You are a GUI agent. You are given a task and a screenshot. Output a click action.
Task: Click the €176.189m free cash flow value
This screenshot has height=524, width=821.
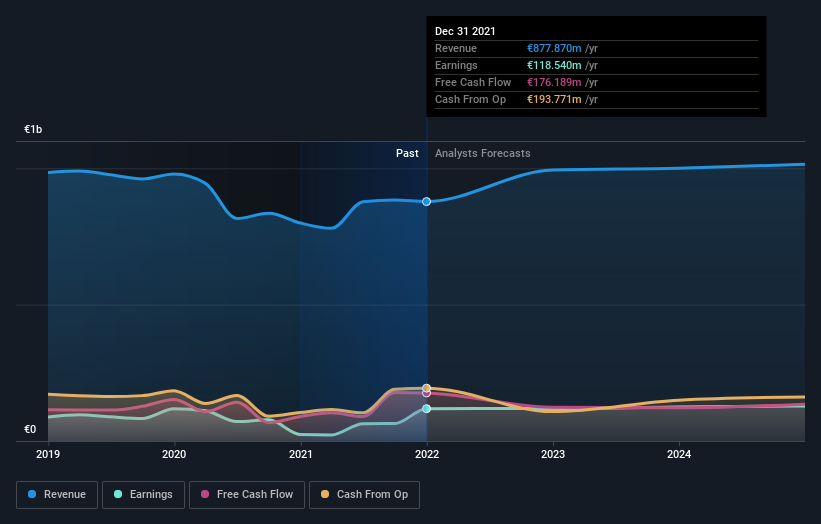(x=554, y=82)
